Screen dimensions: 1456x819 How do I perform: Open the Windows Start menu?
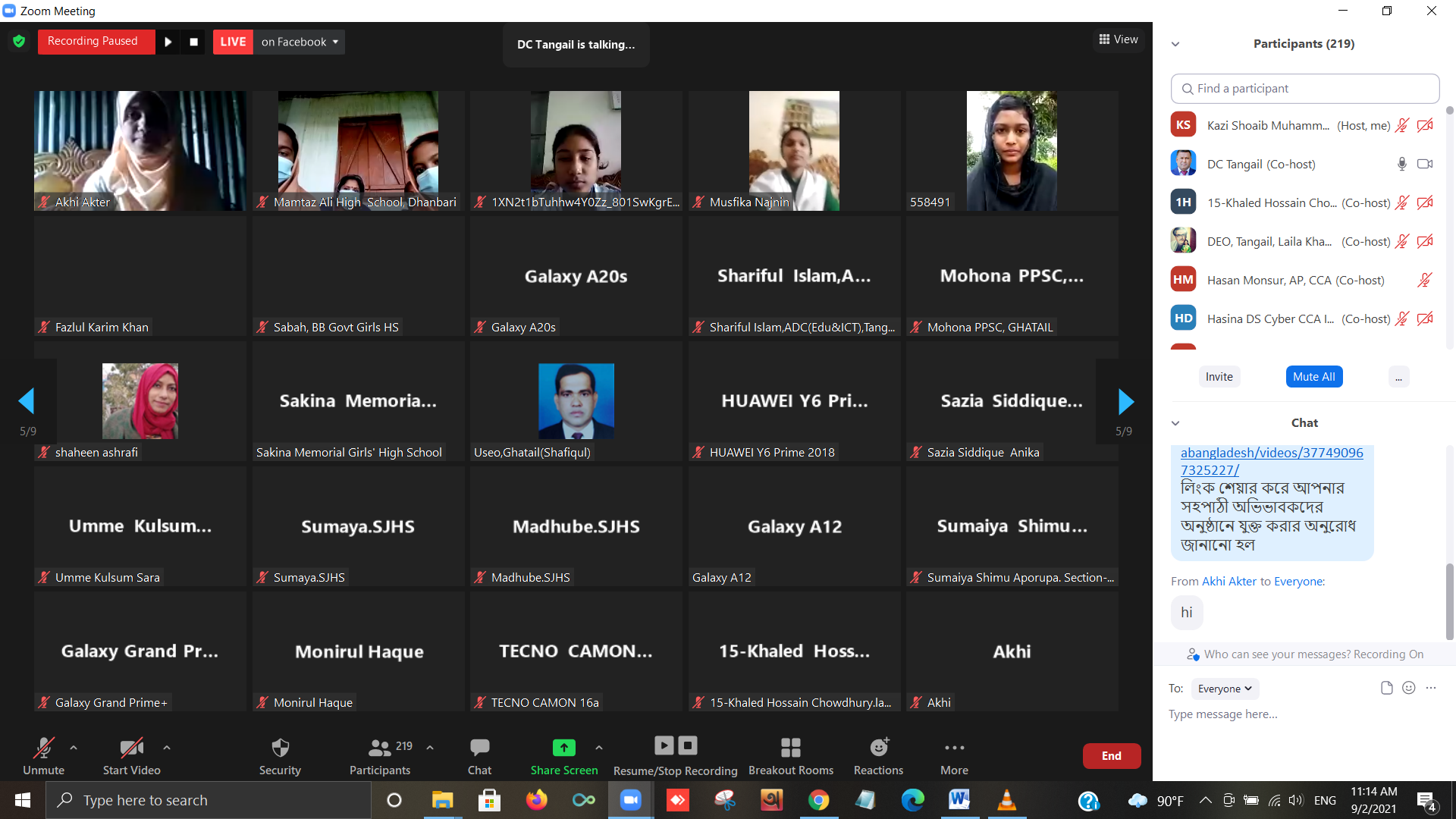[x=22, y=800]
